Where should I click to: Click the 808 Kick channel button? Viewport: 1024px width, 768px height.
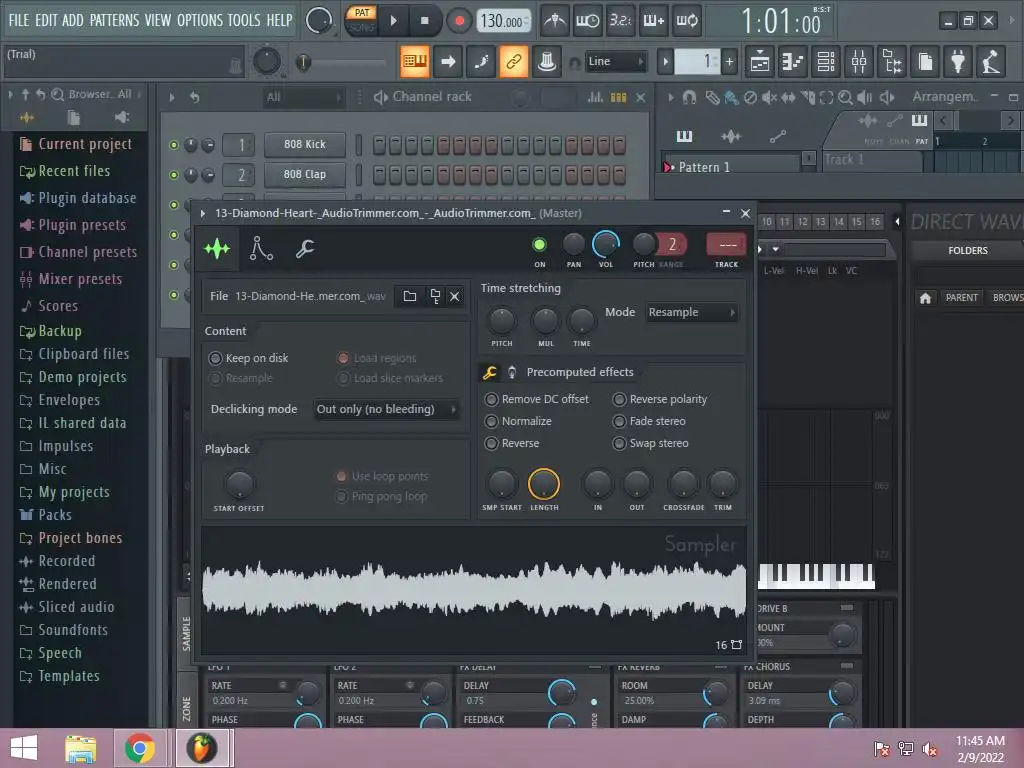pos(304,145)
